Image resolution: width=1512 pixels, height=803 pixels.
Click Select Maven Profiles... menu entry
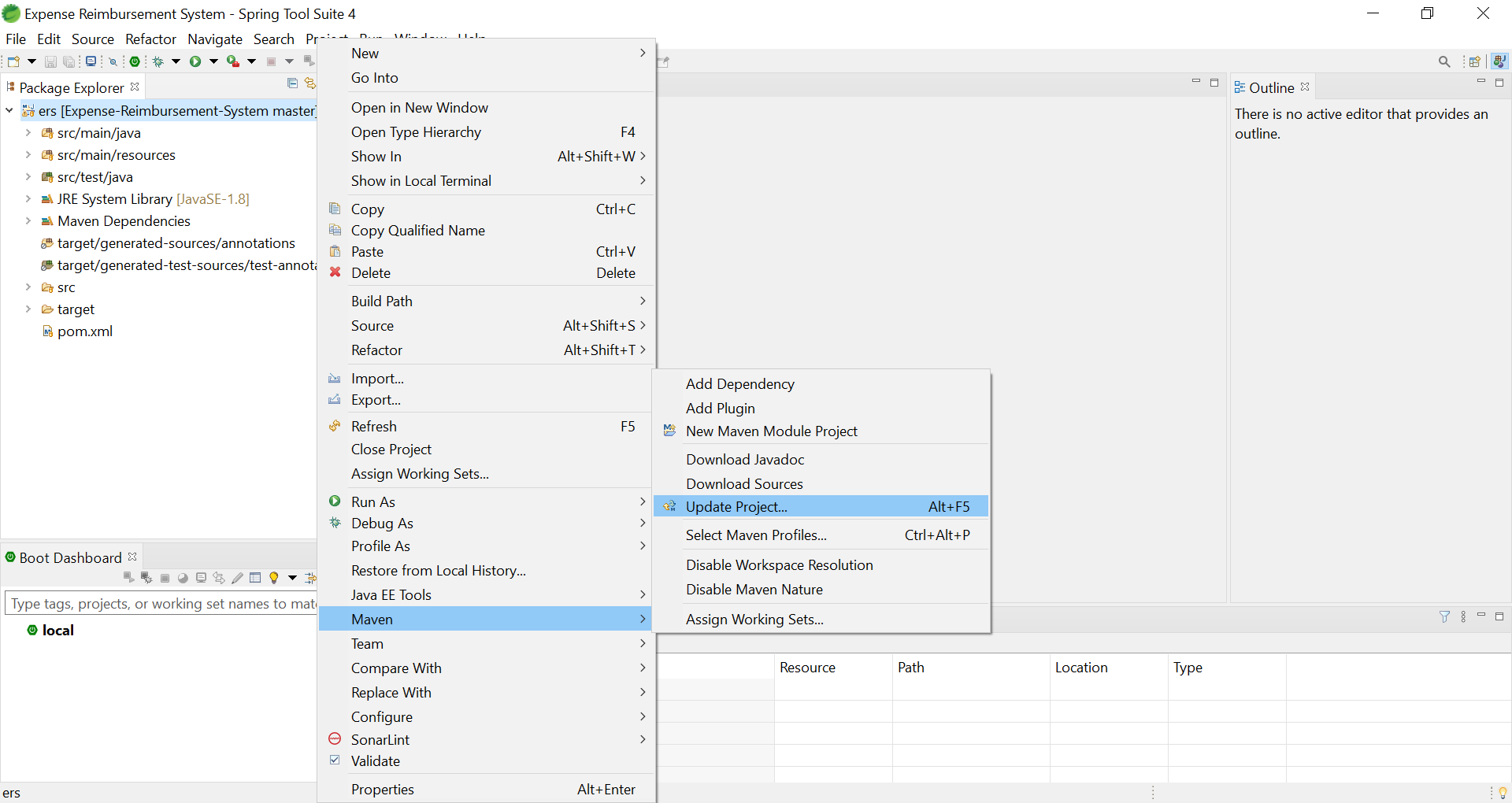[x=821, y=535]
